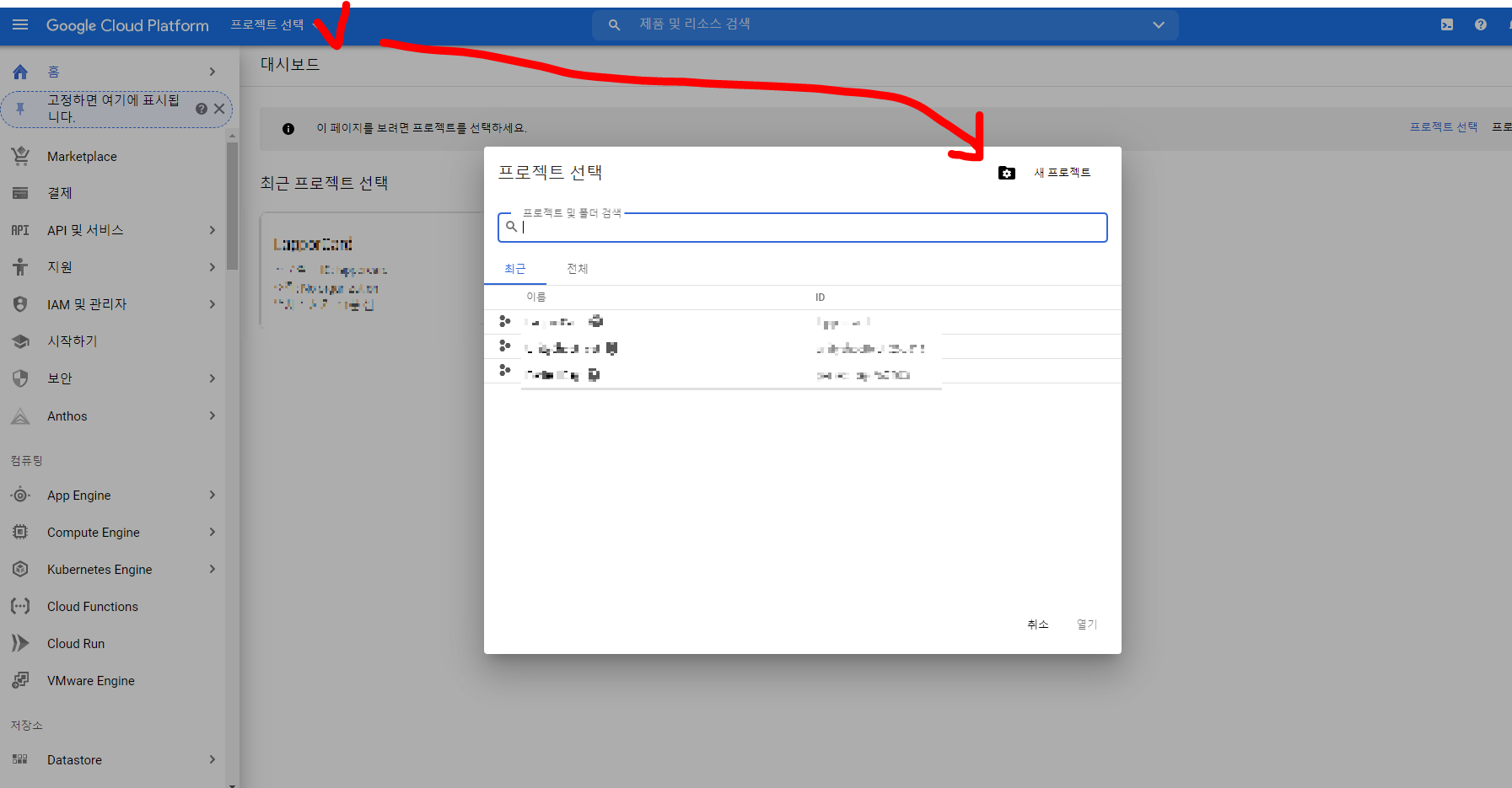The width and height of the screenshot is (1512, 788).
Task: Click the 지원 support person icon
Action: pyautogui.click(x=20, y=267)
